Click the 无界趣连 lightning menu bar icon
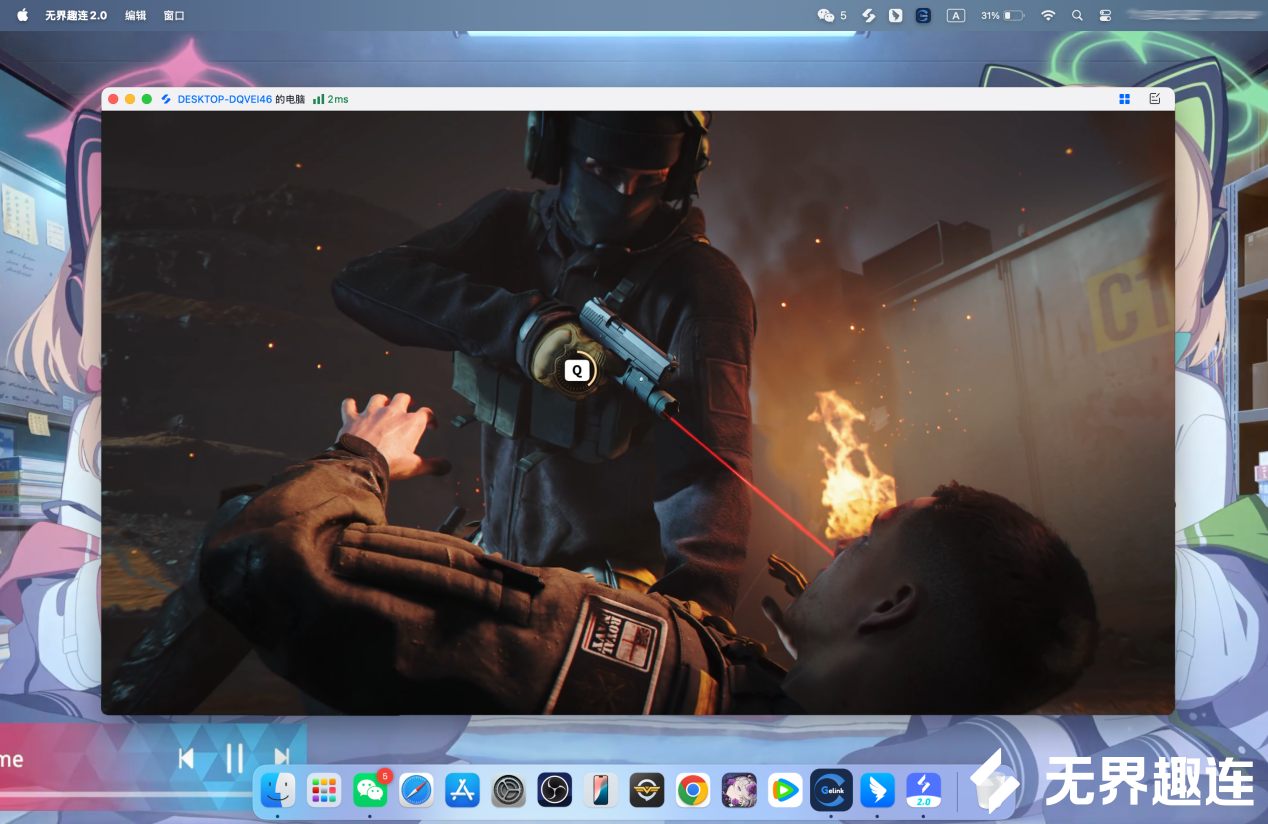The width and height of the screenshot is (1268, 824). pos(869,16)
